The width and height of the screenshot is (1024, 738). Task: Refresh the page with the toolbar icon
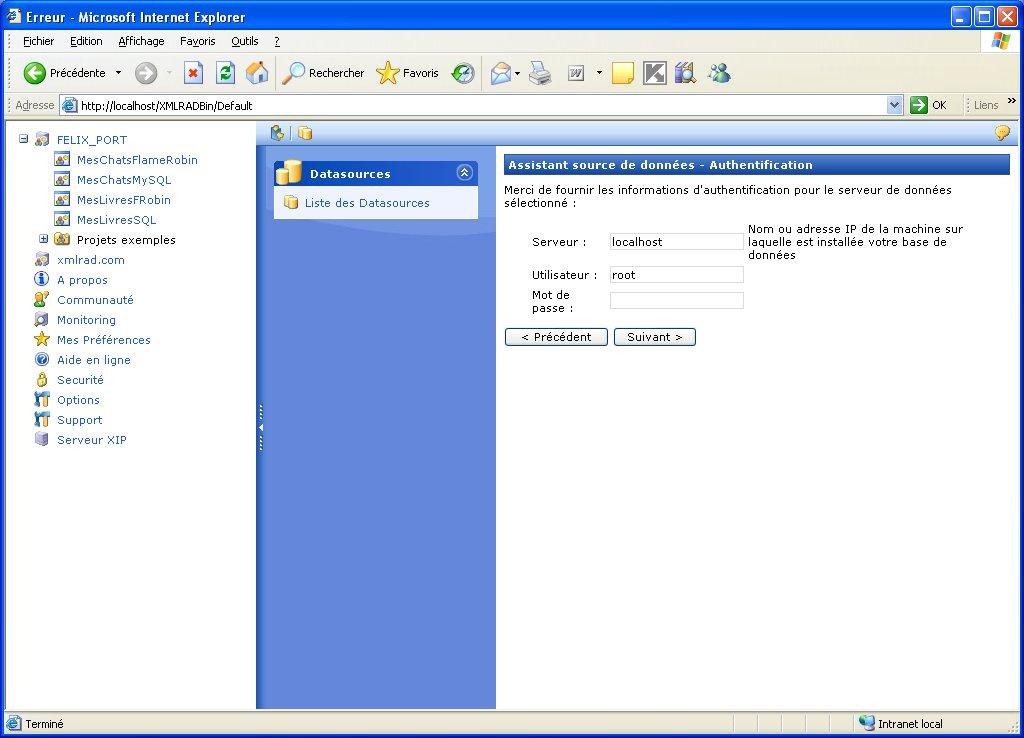(226, 73)
